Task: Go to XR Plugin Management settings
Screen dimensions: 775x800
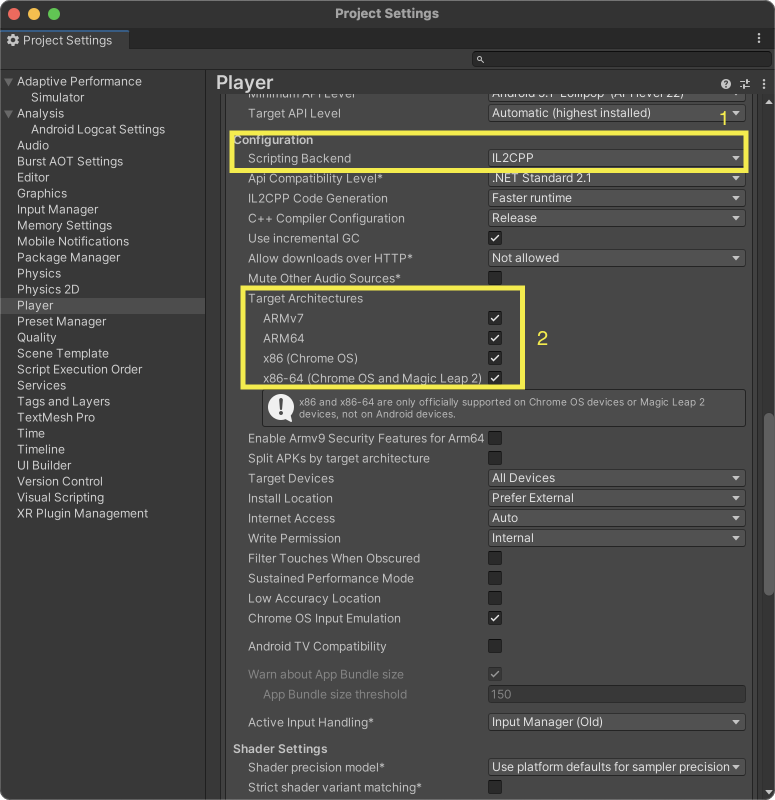Action: coord(82,513)
